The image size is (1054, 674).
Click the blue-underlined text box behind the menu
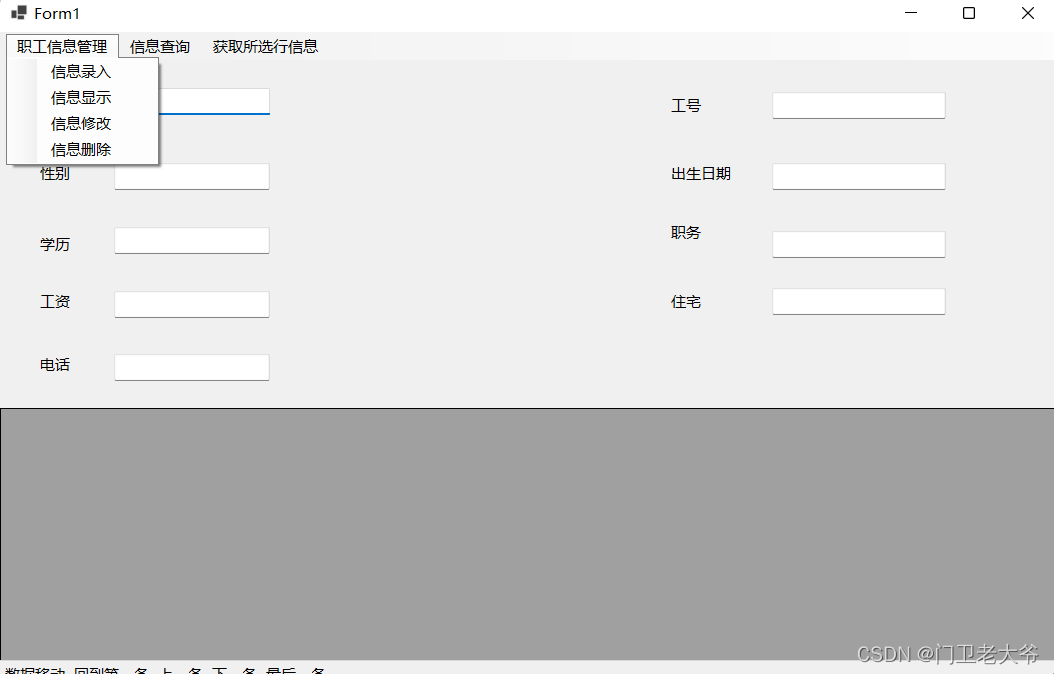pos(214,101)
